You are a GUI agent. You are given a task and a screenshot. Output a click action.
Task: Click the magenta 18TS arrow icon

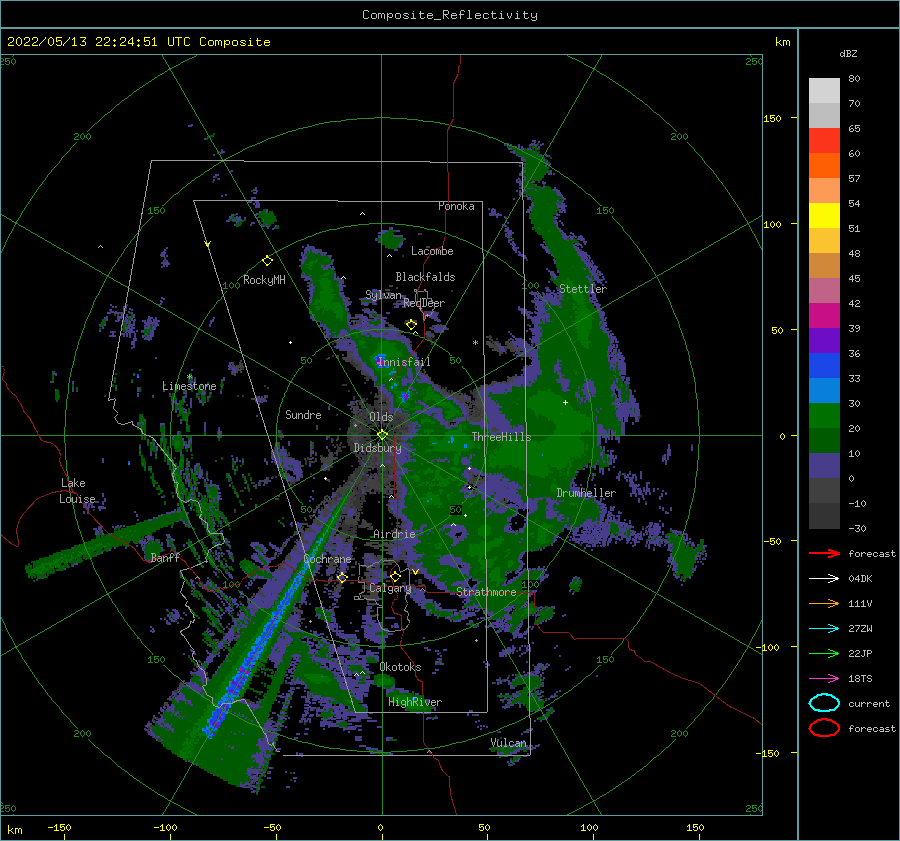click(x=824, y=679)
